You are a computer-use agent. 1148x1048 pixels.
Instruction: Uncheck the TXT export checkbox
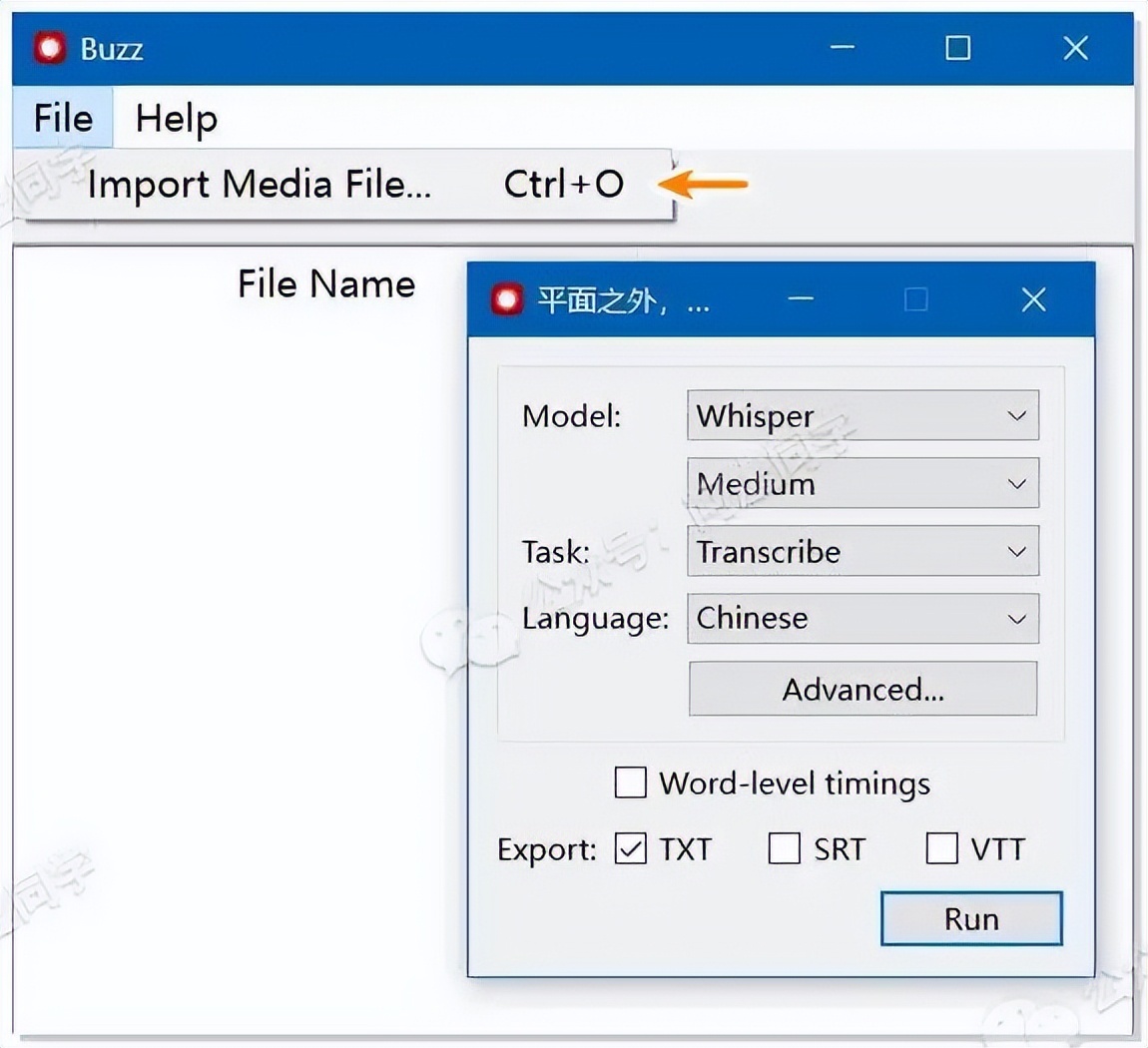[630, 849]
